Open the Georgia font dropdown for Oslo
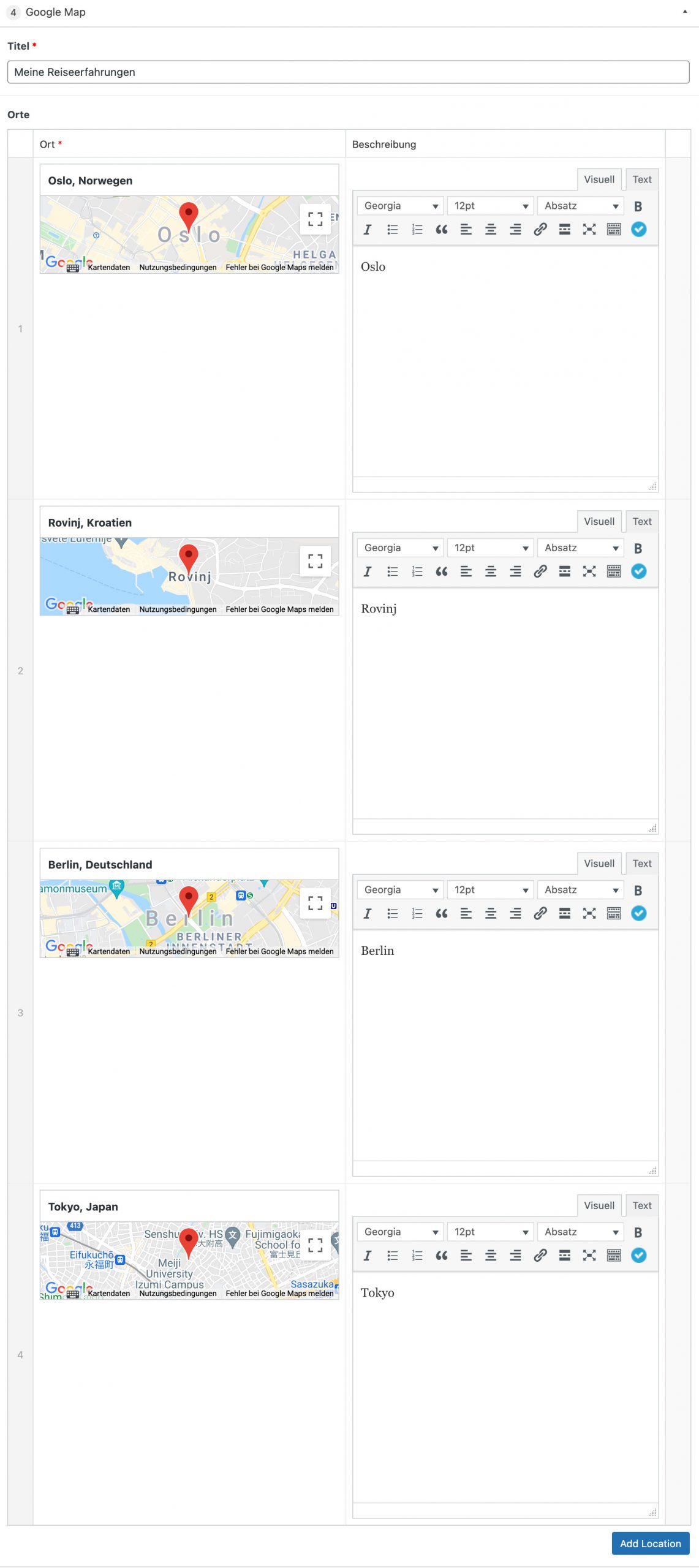The width and height of the screenshot is (699, 1568). (400, 206)
